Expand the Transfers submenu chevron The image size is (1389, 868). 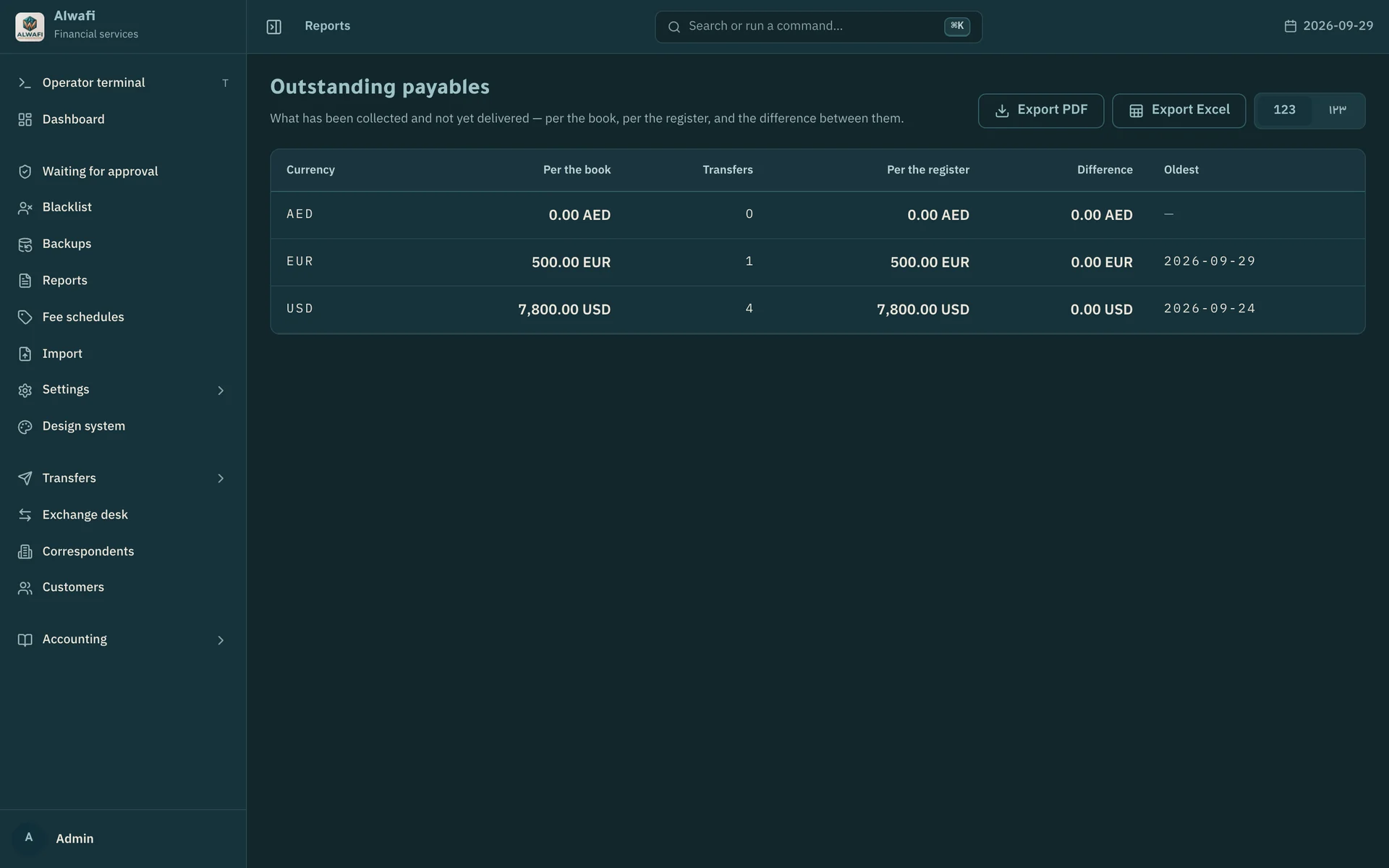click(x=221, y=478)
